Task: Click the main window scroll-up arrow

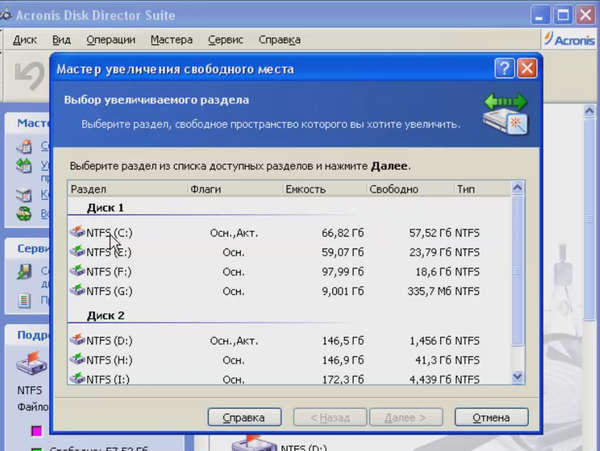Action: (589, 111)
